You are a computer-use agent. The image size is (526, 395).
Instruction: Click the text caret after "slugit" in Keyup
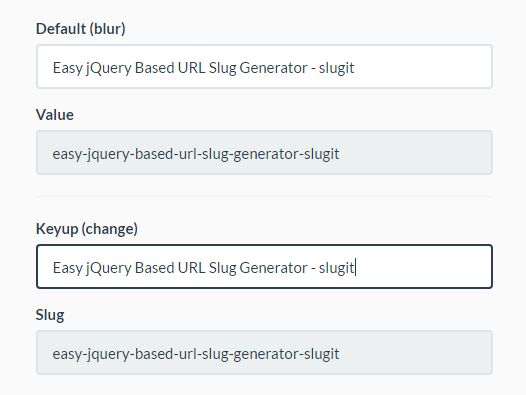click(x=356, y=267)
